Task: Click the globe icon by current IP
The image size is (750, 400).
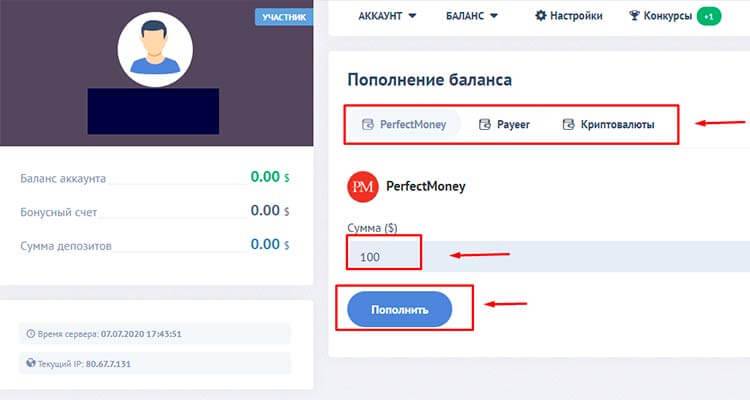Action: (31, 363)
